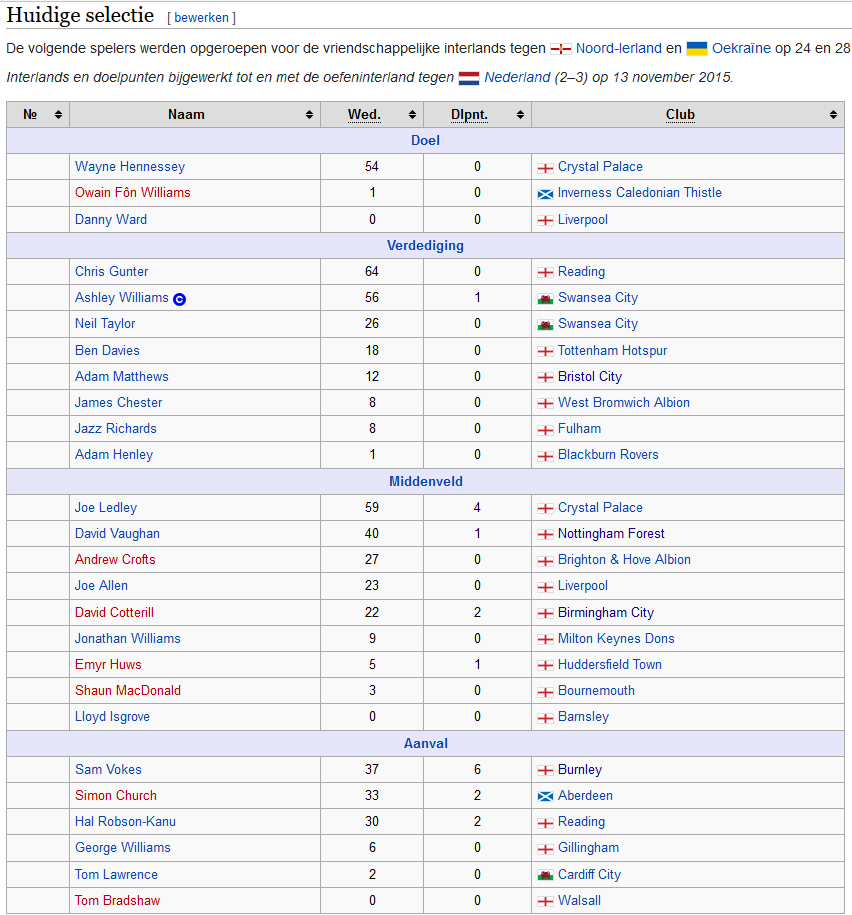The image size is (852, 915).
Task: Open Ben Davies' player page
Action: click(107, 350)
